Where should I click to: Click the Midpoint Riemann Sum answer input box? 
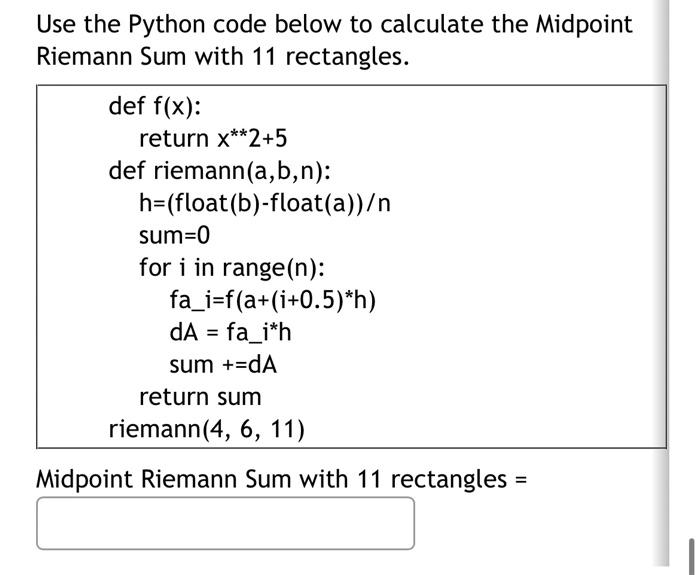pyautogui.click(x=225, y=523)
